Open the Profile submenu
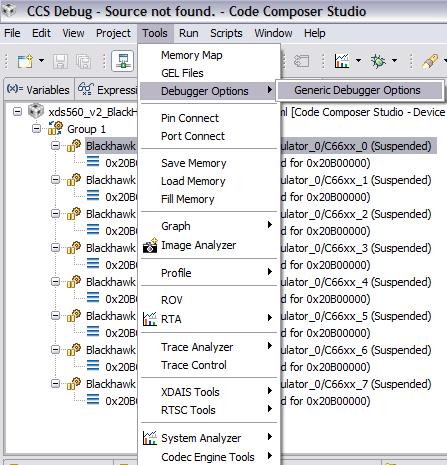 point(208,273)
